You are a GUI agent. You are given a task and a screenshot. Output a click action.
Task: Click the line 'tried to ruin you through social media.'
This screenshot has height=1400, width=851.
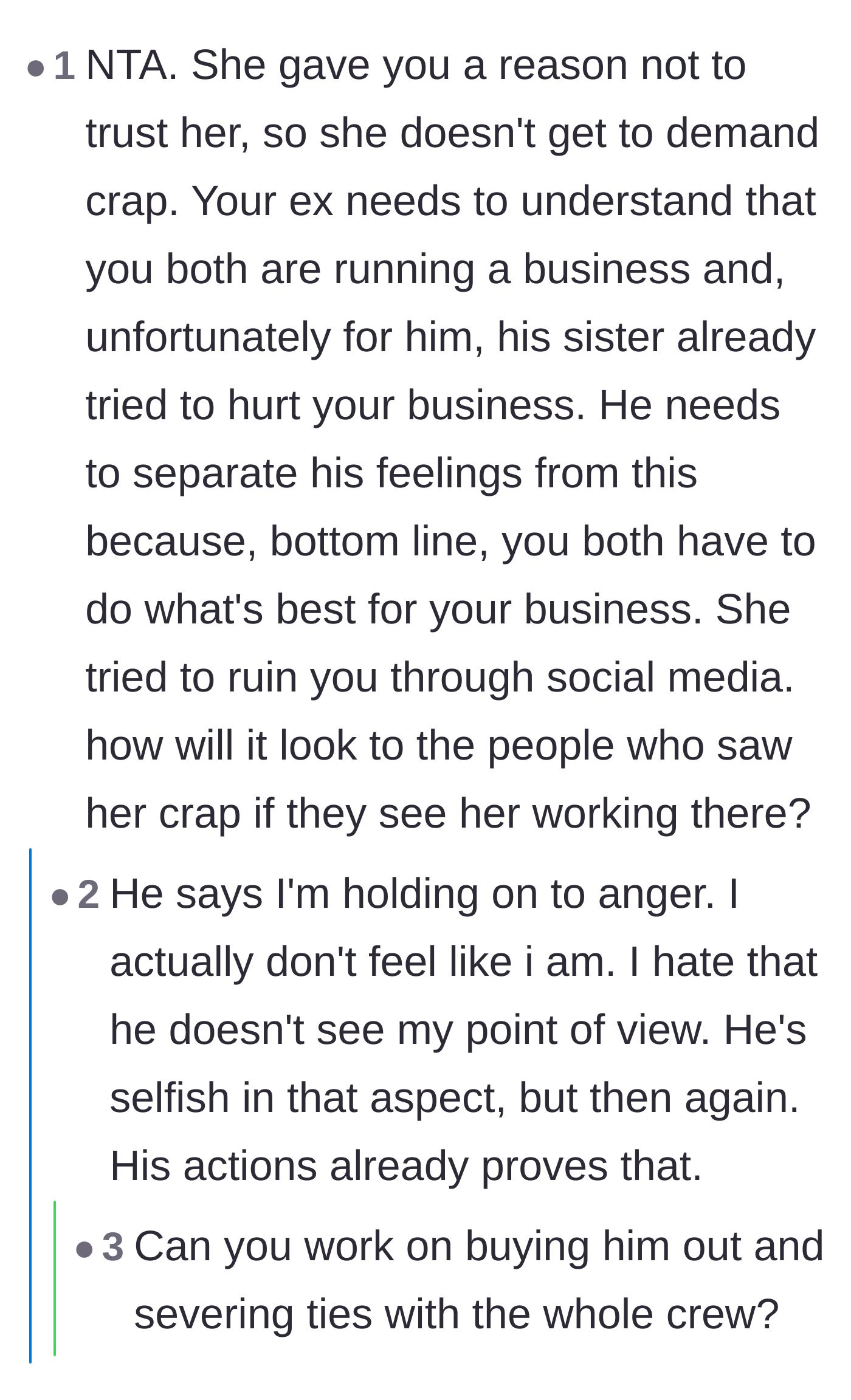tap(440, 678)
